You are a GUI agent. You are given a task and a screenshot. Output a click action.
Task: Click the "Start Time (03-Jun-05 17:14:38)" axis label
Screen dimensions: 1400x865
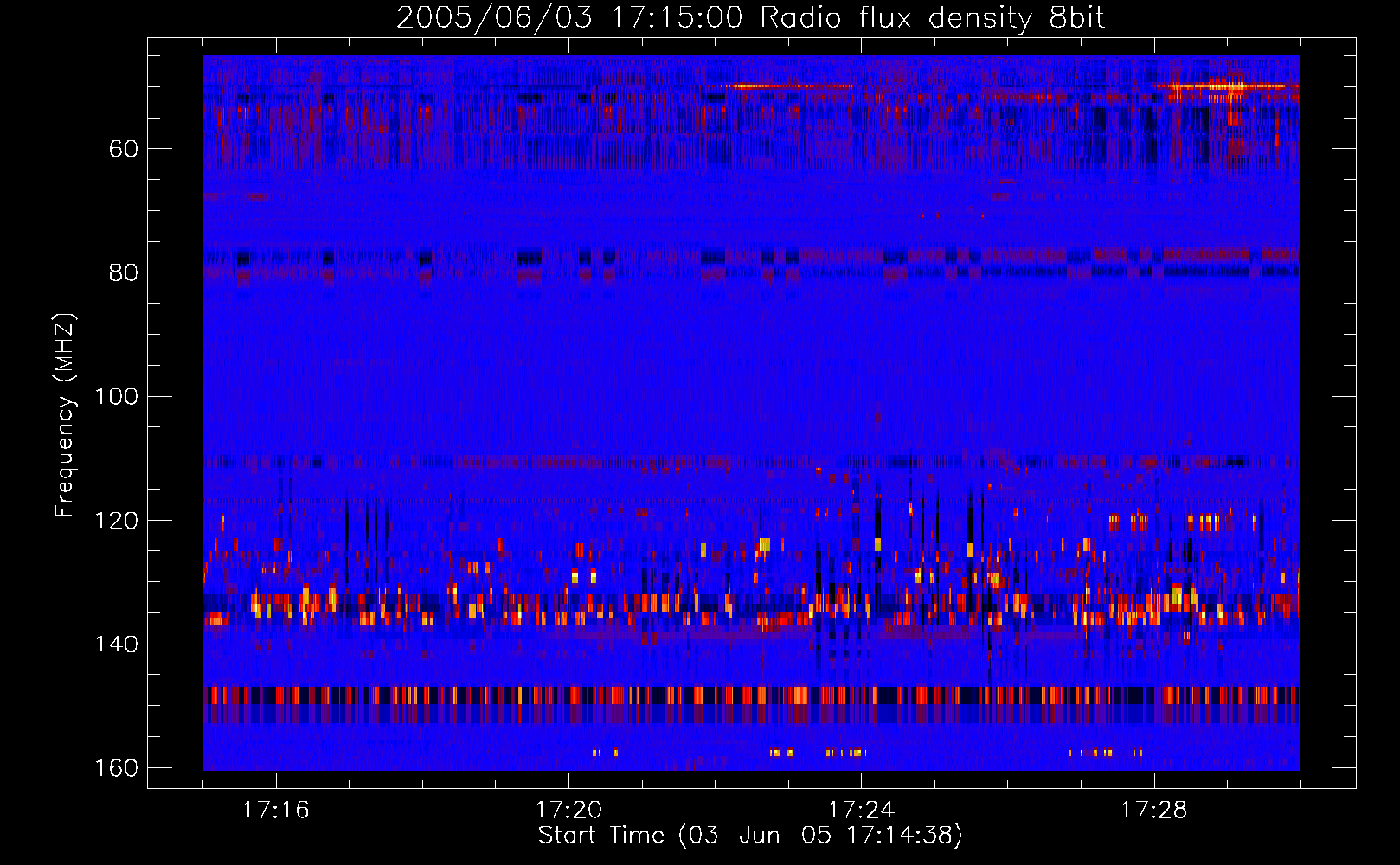pos(750,836)
